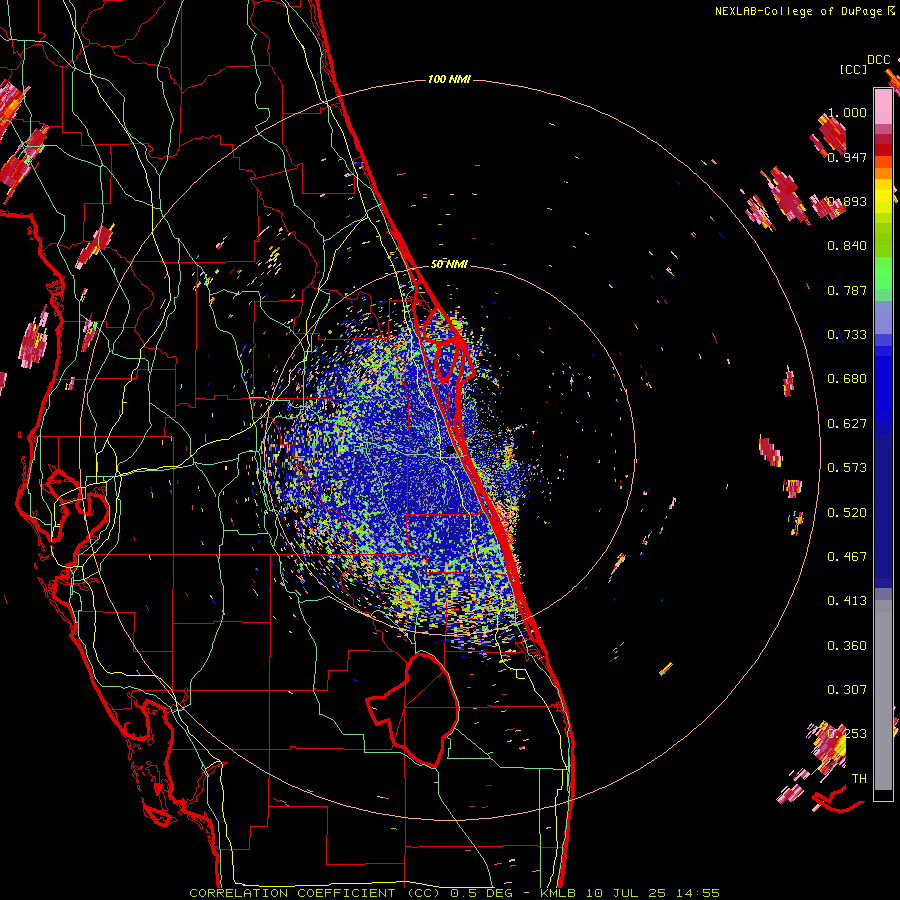Pick the bright green color bar segment

(883, 272)
